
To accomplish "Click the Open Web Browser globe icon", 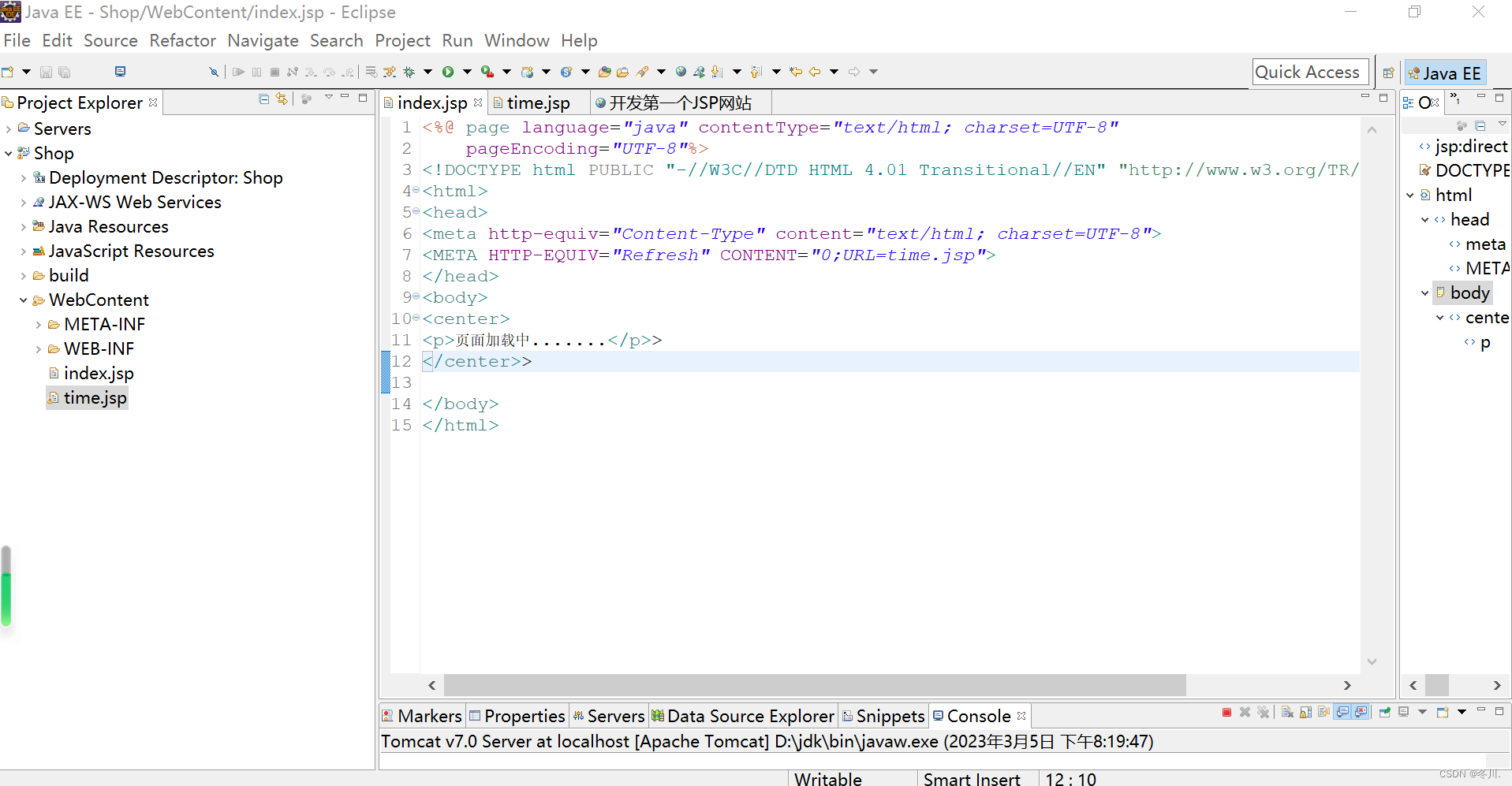I will pyautogui.click(x=681, y=72).
